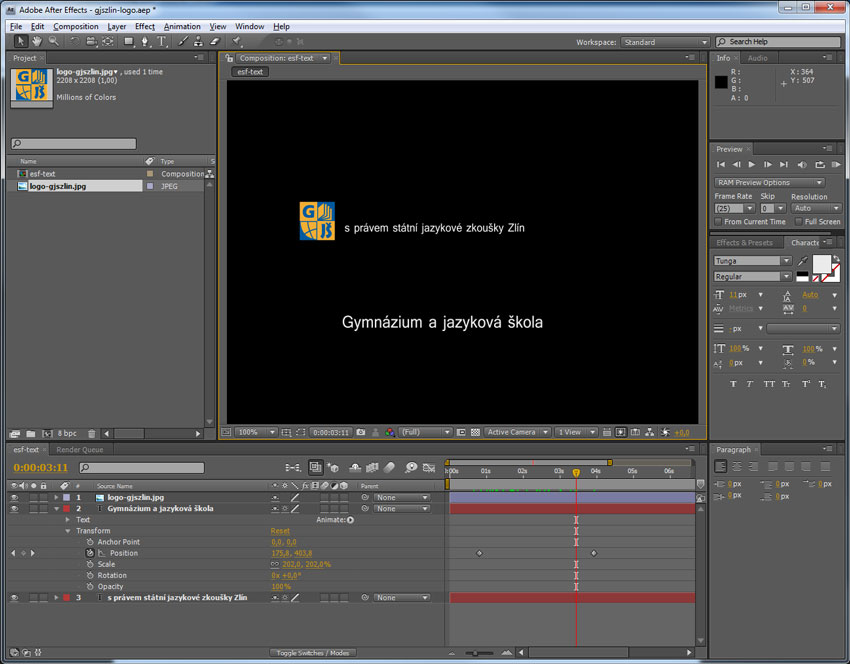The image size is (850, 664).
Task: Select the Eraser tool
Action: click(215, 41)
